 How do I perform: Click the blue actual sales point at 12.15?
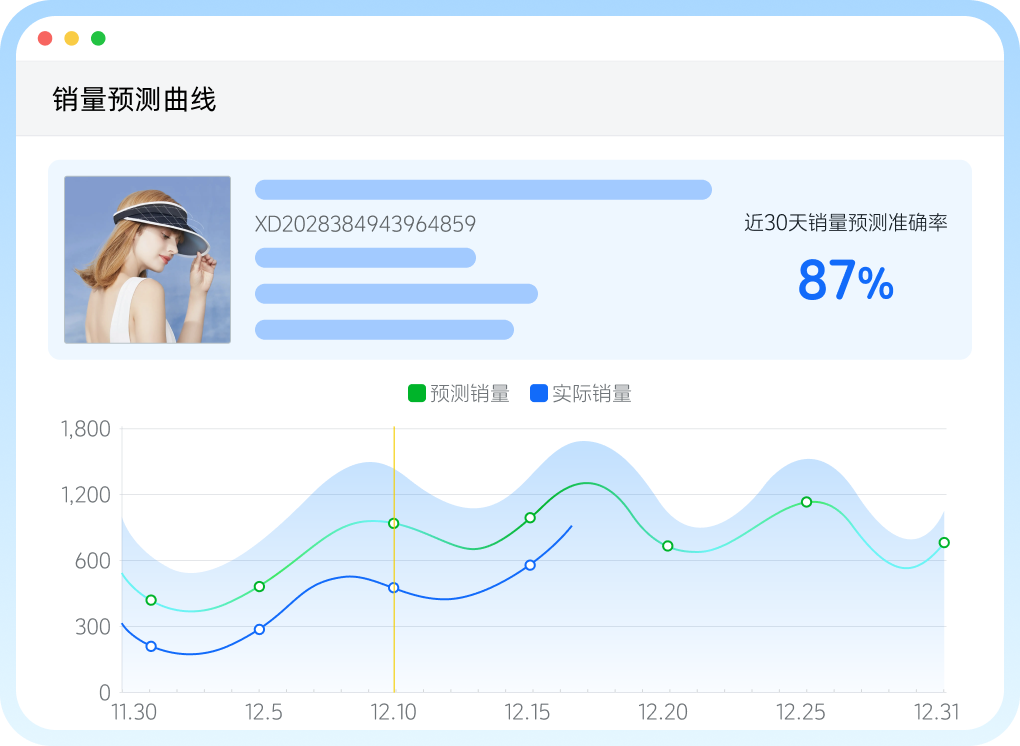click(530, 565)
